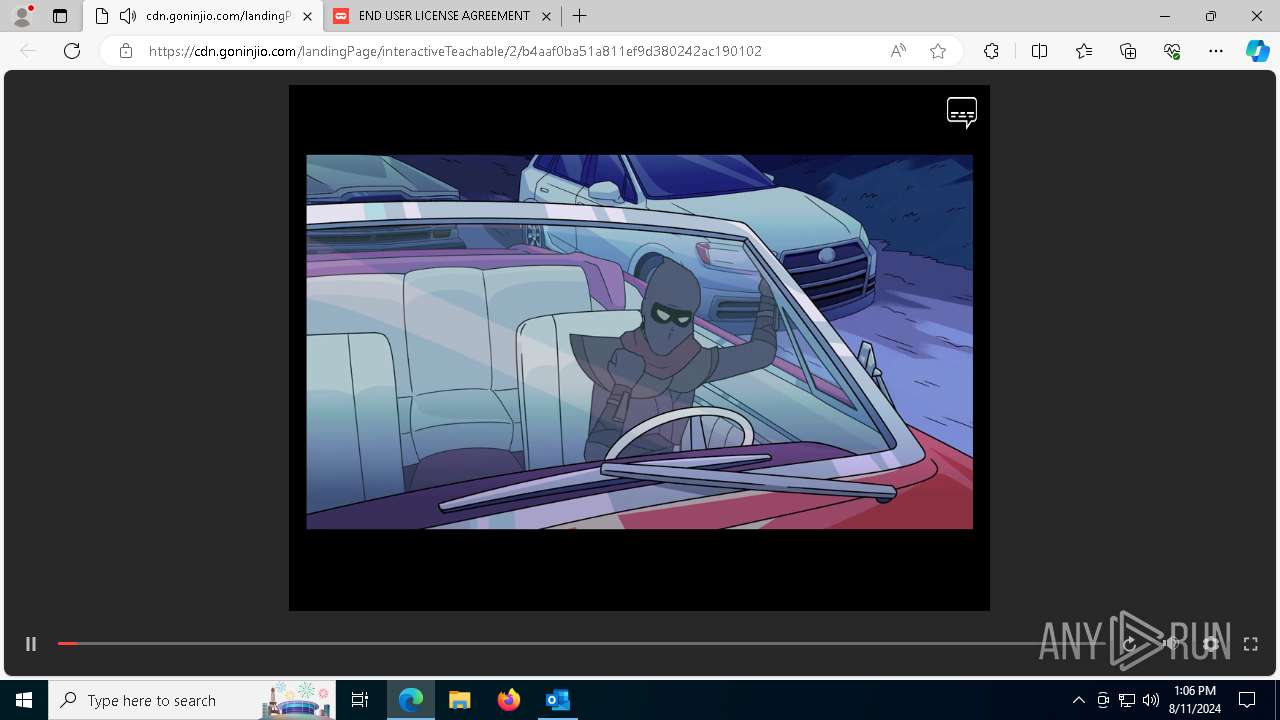The image size is (1280, 720).
Task: Replay the video with circular arrow
Action: [x=1130, y=644]
